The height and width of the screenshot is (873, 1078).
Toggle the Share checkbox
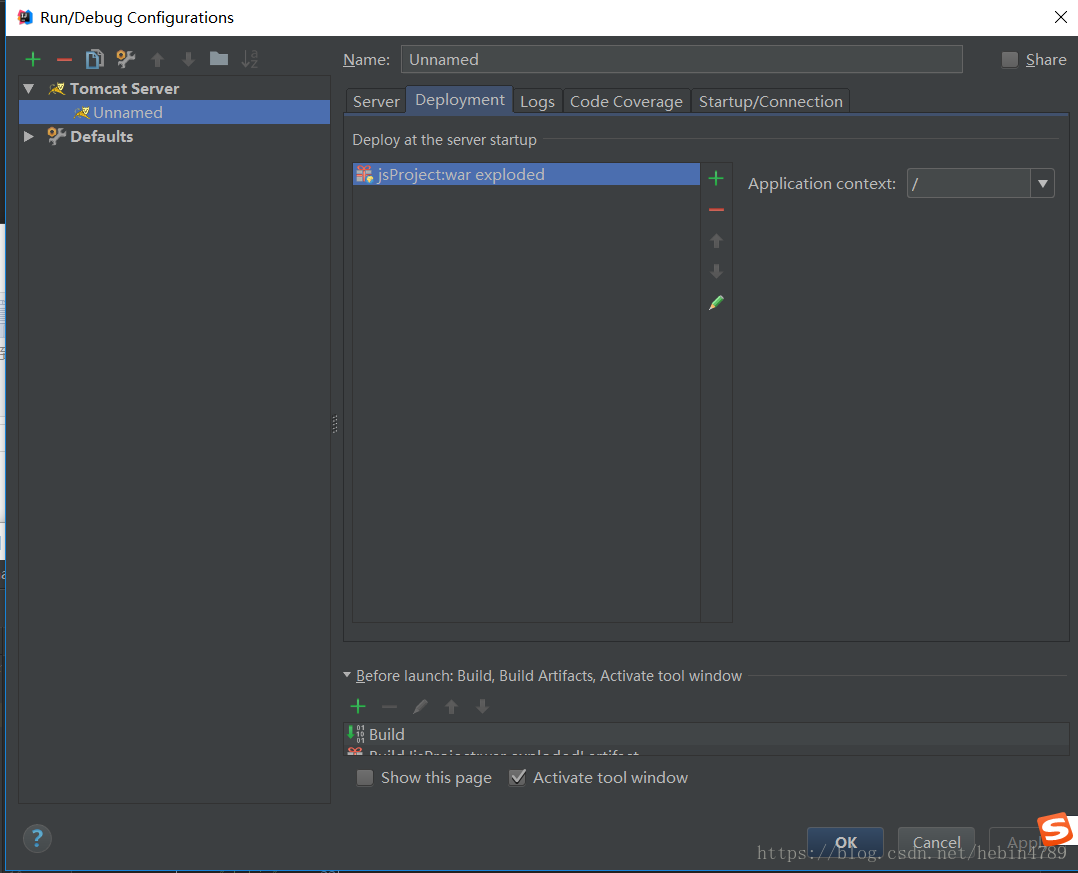click(1009, 60)
